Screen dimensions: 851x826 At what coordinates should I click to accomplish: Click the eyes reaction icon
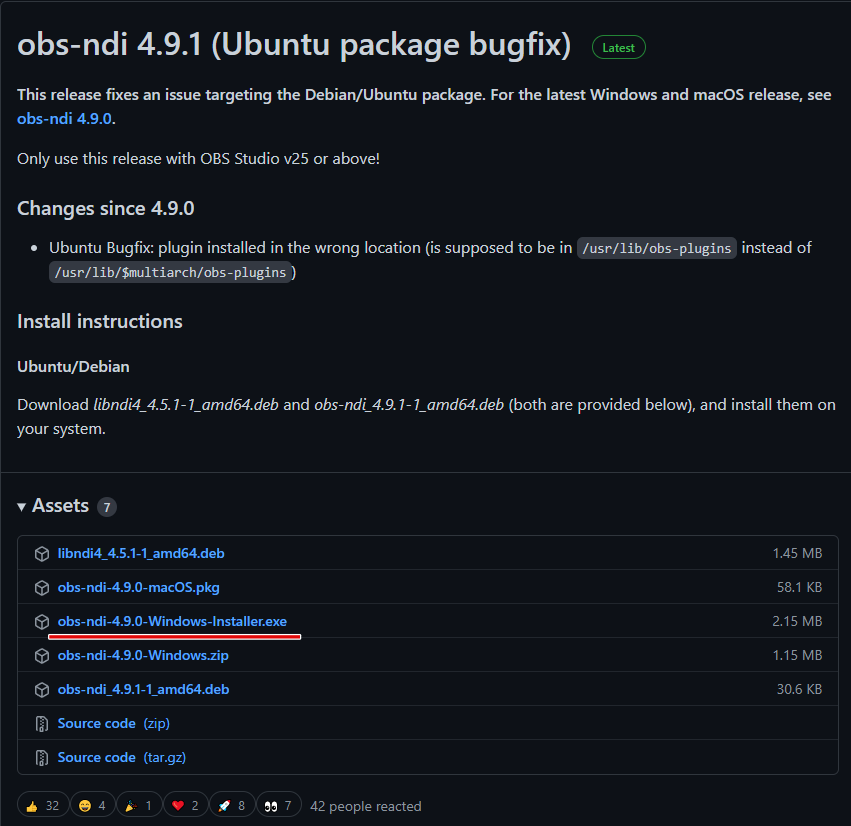point(269,804)
